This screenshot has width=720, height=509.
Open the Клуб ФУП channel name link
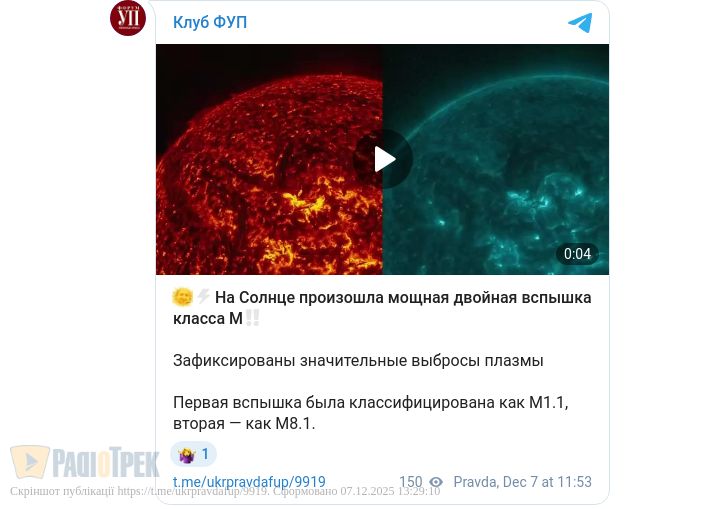210,22
